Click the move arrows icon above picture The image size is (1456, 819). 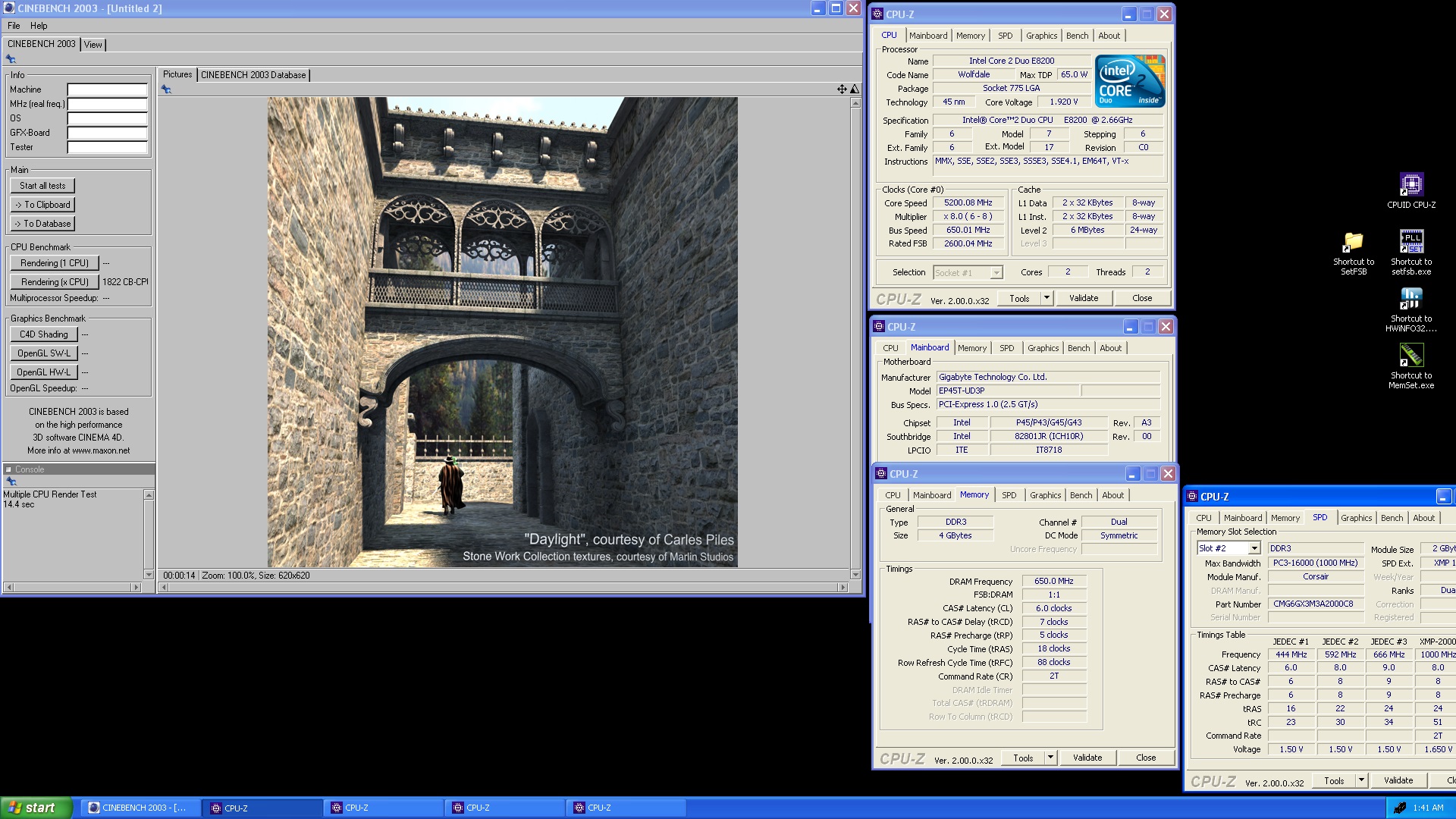[842, 89]
